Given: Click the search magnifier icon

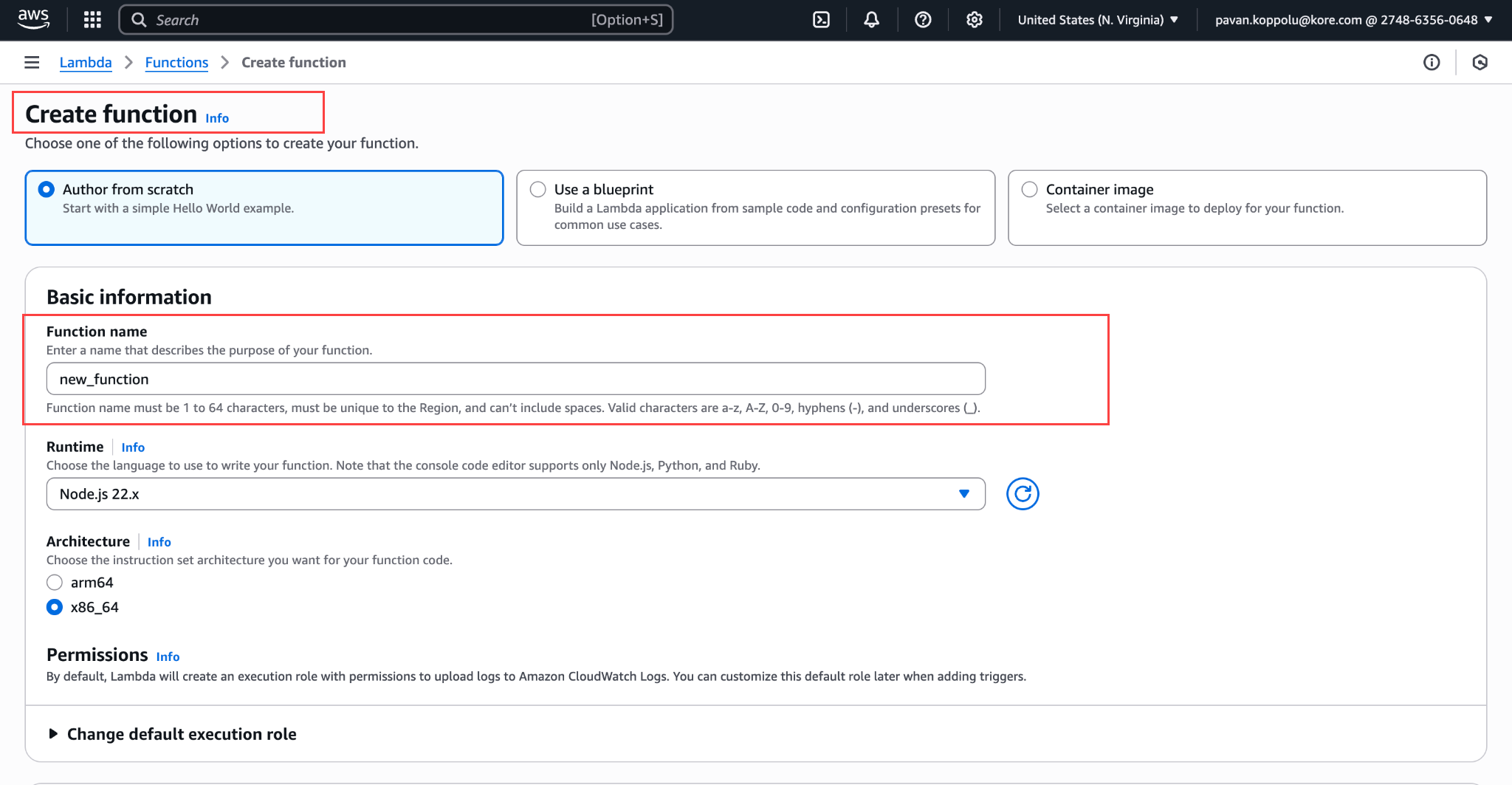Looking at the screenshot, I should coord(139,20).
